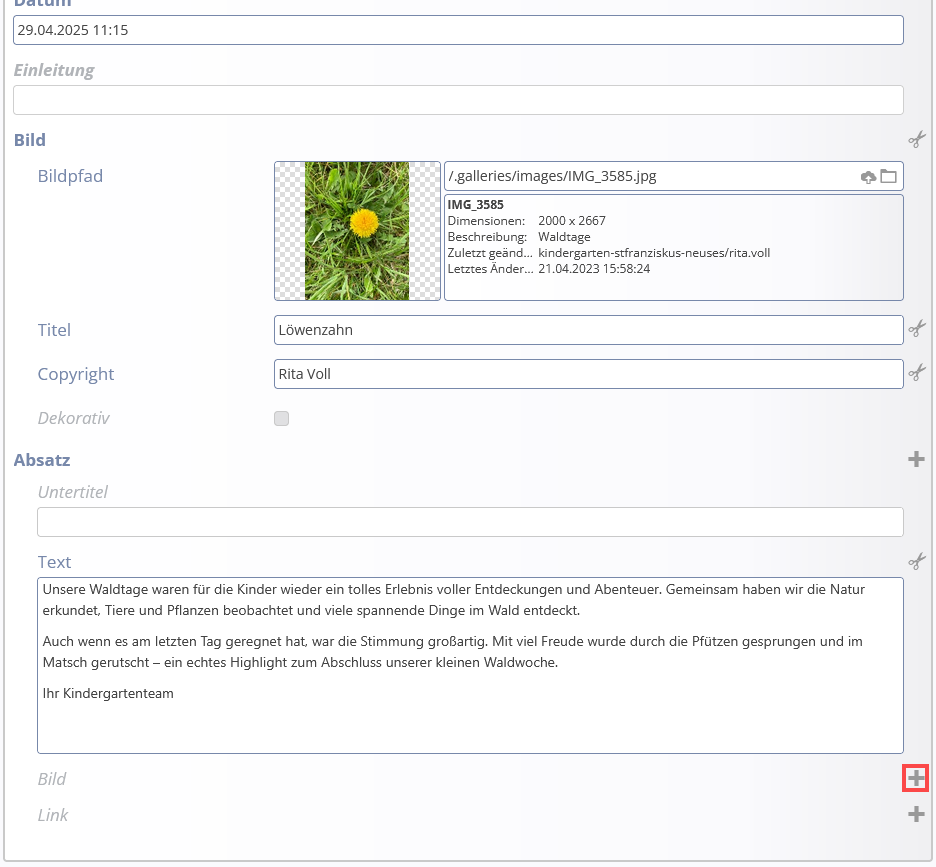
Task: Click into the empty Einleitung input field
Action: pos(458,100)
